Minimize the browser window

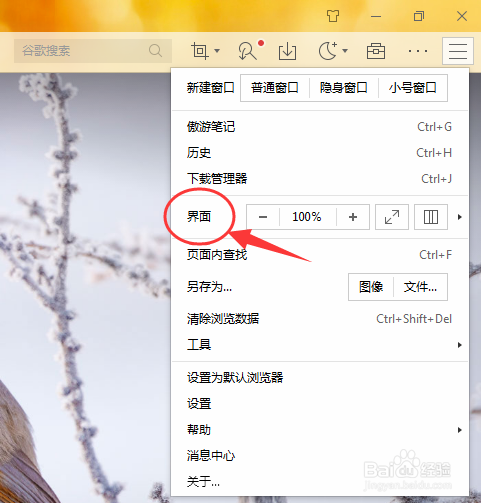pos(376,16)
